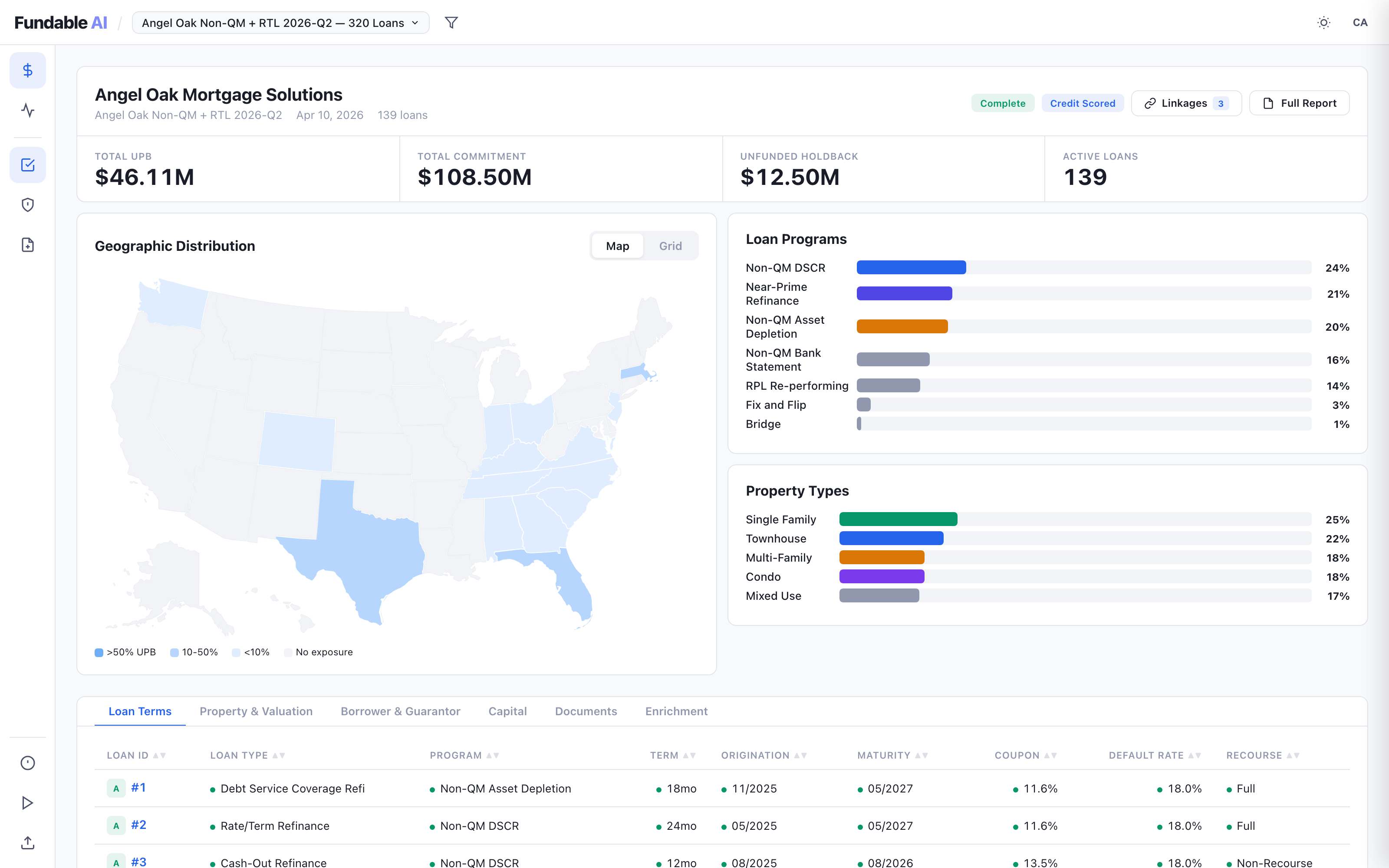Click the Near-Prime Refinance bar
The height and width of the screenshot is (868, 1389).
tap(904, 294)
